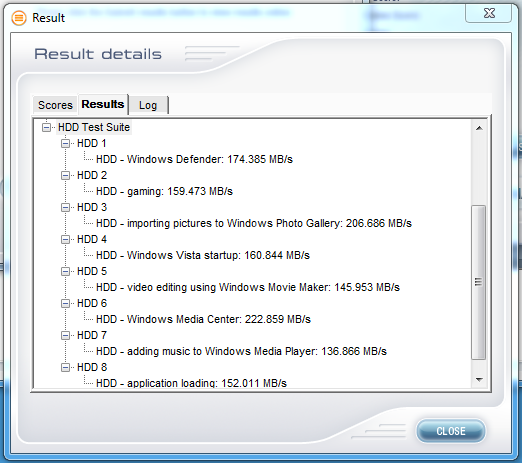The width and height of the screenshot is (522, 463).
Task: Select the HDD Test Suite label
Action: pos(94,127)
